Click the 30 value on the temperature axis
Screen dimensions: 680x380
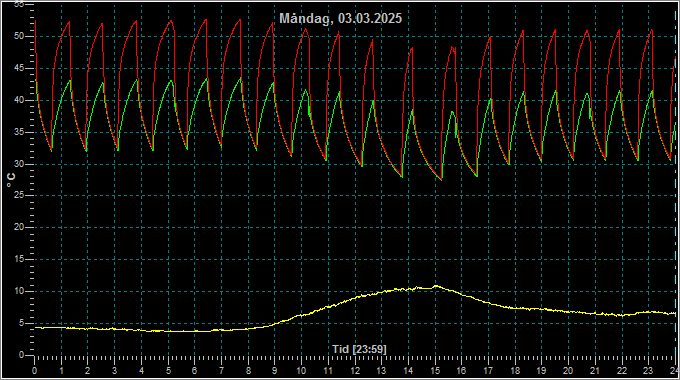19,164
